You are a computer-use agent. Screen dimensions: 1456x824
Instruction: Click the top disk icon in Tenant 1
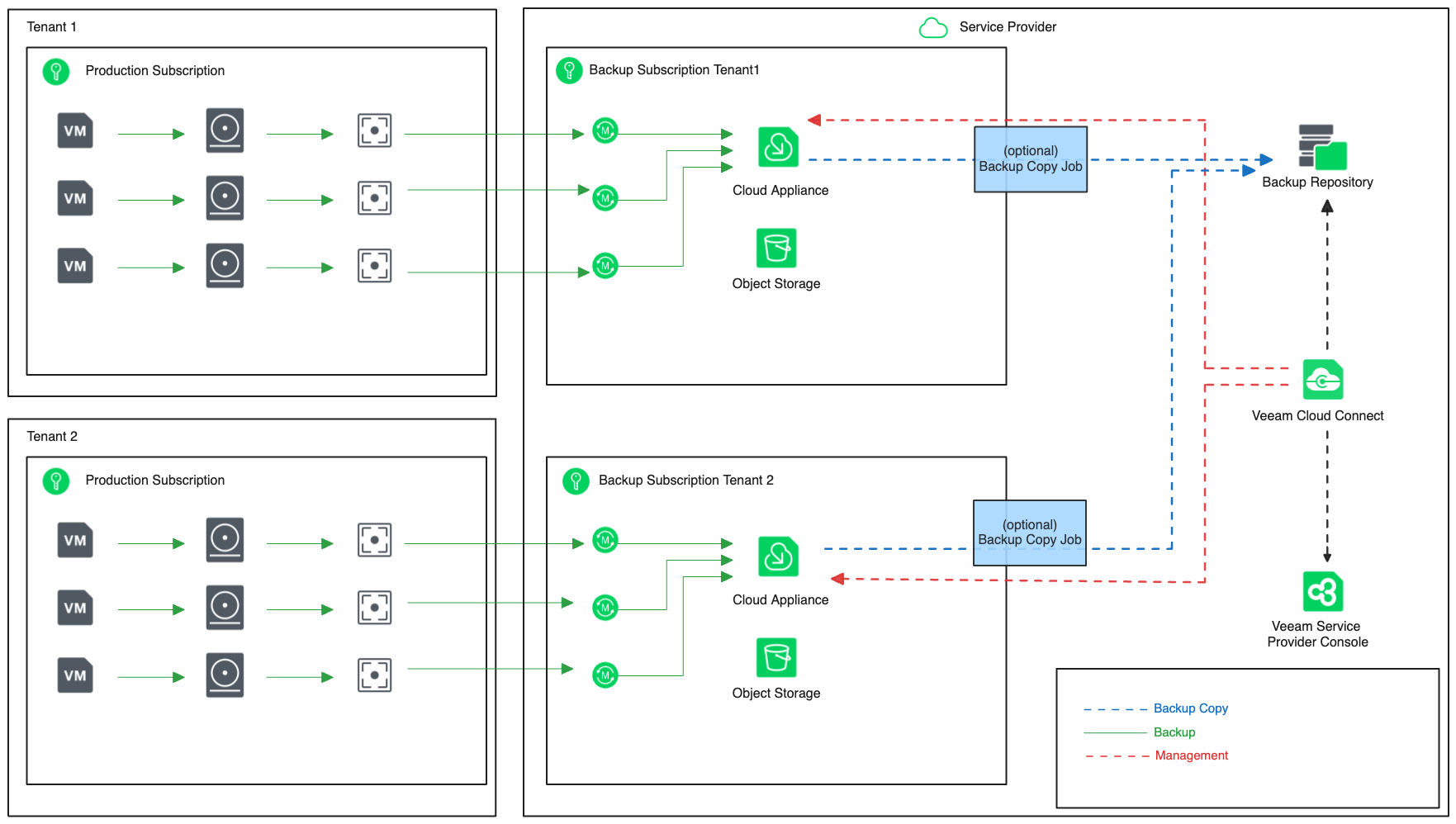(225, 130)
